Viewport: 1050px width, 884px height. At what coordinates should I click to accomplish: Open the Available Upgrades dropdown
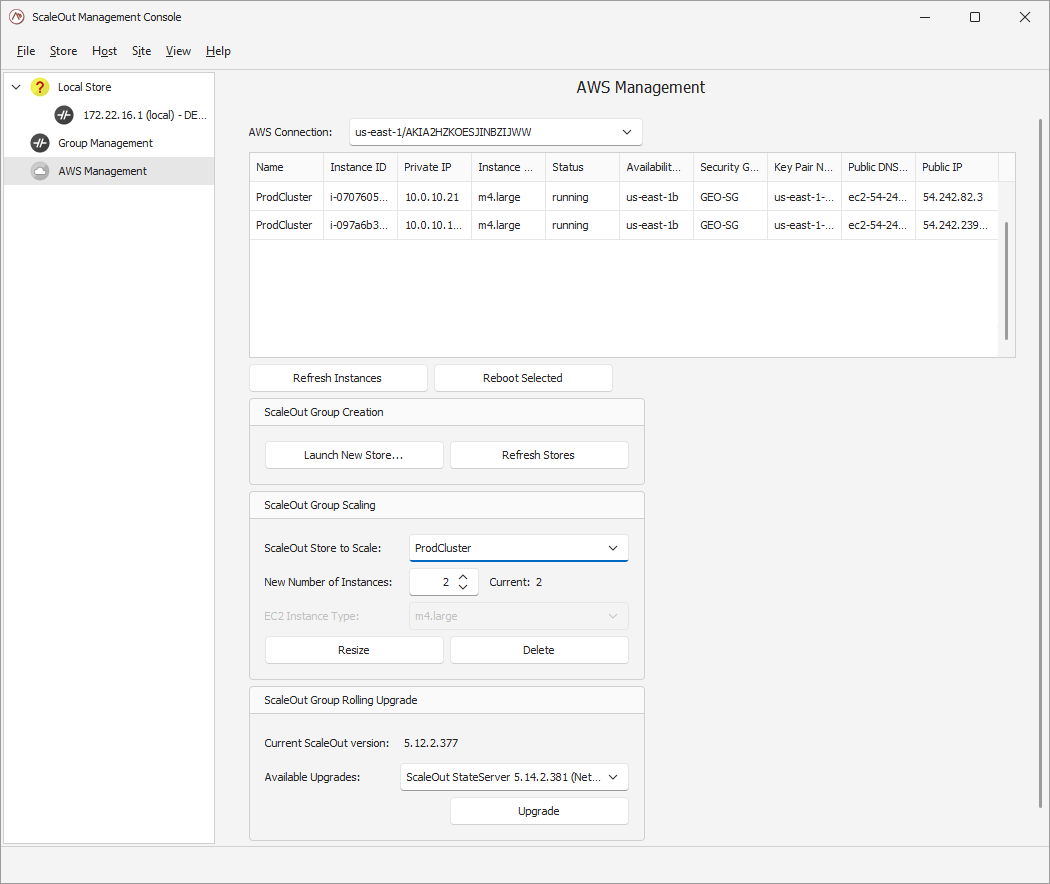pos(514,777)
